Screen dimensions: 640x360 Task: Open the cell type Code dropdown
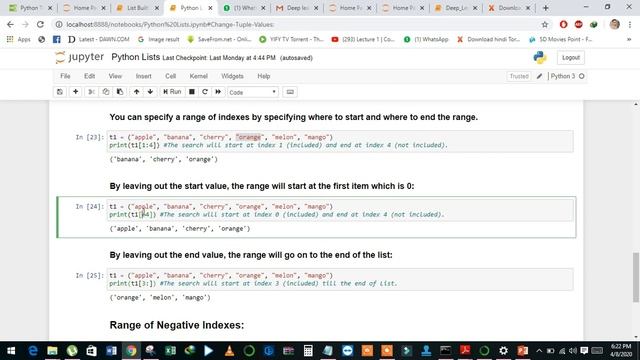(x=253, y=92)
